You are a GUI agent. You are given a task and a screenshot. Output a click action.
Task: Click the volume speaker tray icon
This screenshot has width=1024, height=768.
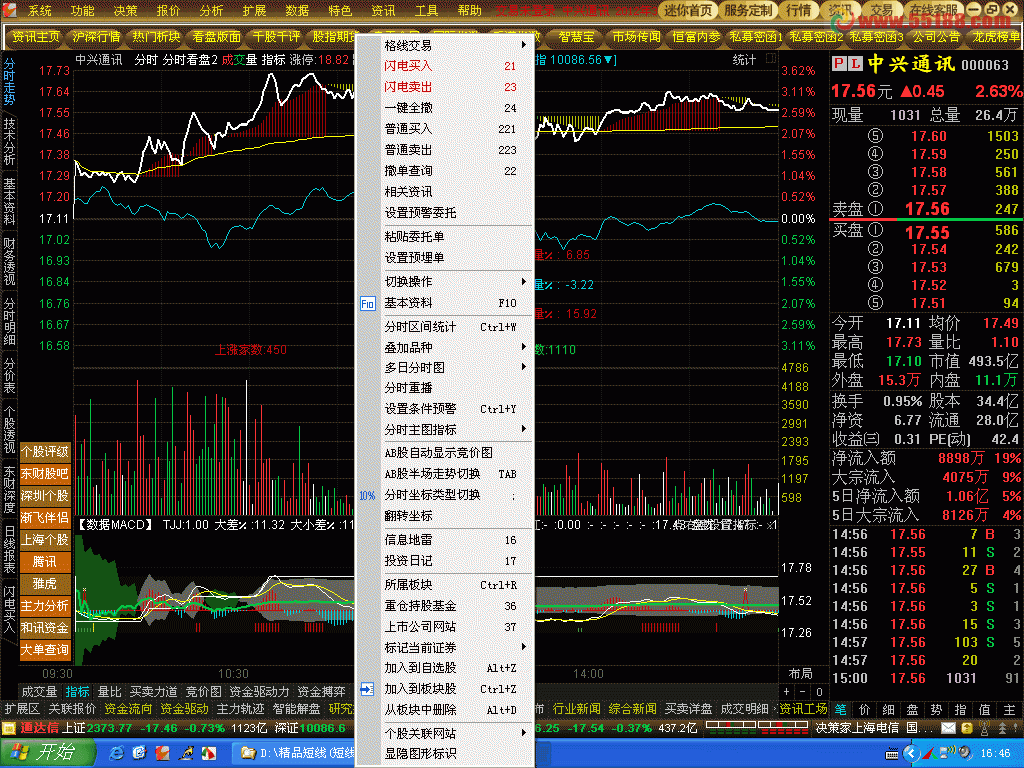(x=964, y=754)
